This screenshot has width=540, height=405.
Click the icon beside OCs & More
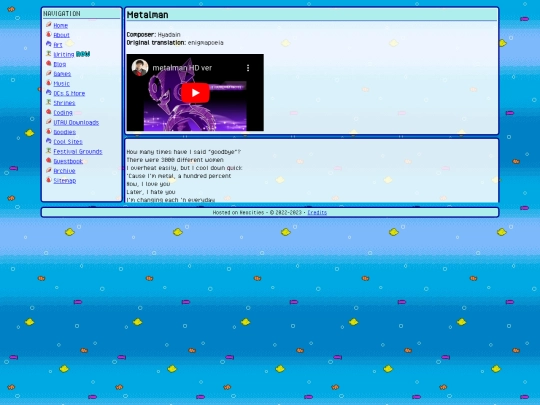(49, 93)
